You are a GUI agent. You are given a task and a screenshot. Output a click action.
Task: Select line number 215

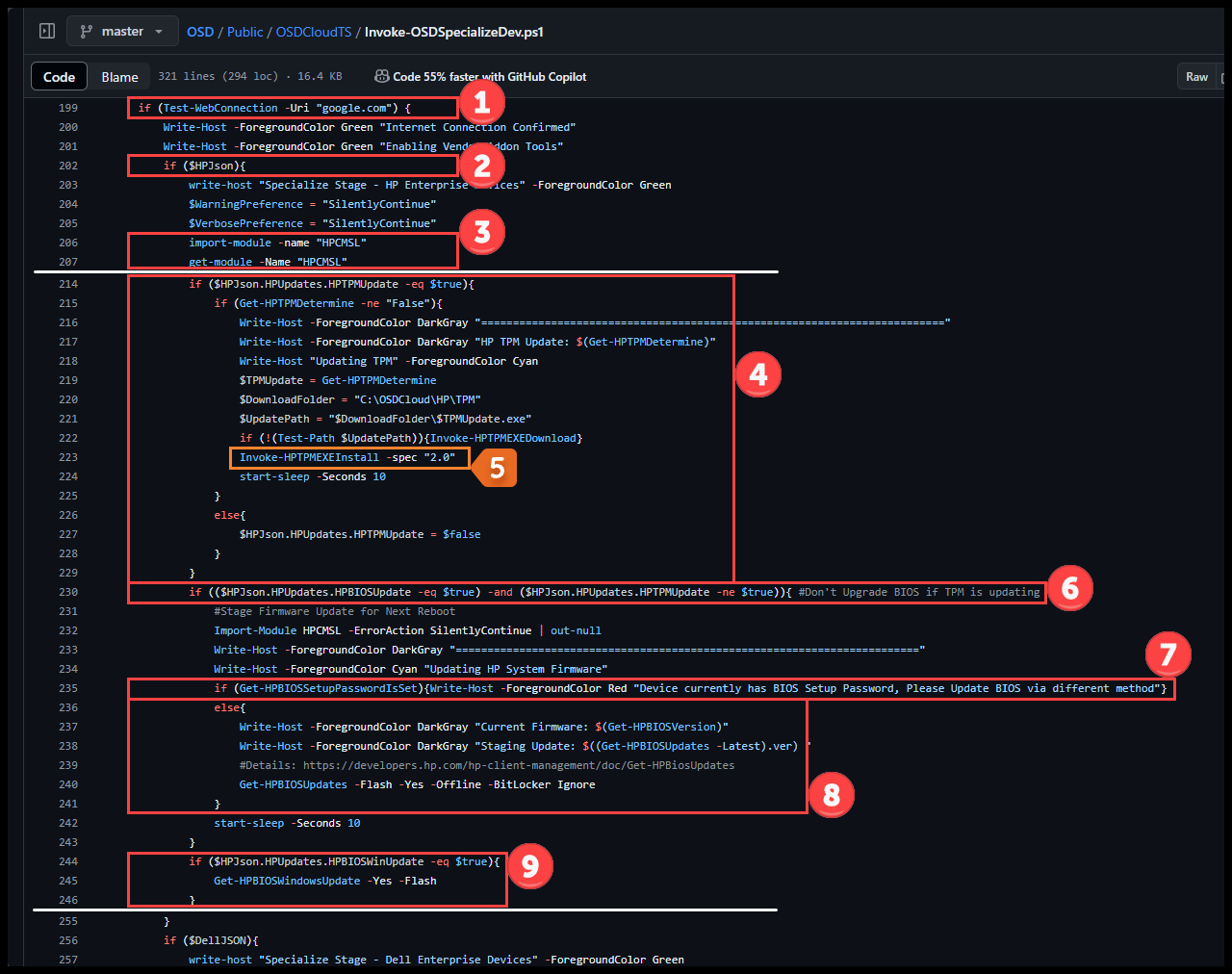[x=67, y=303]
